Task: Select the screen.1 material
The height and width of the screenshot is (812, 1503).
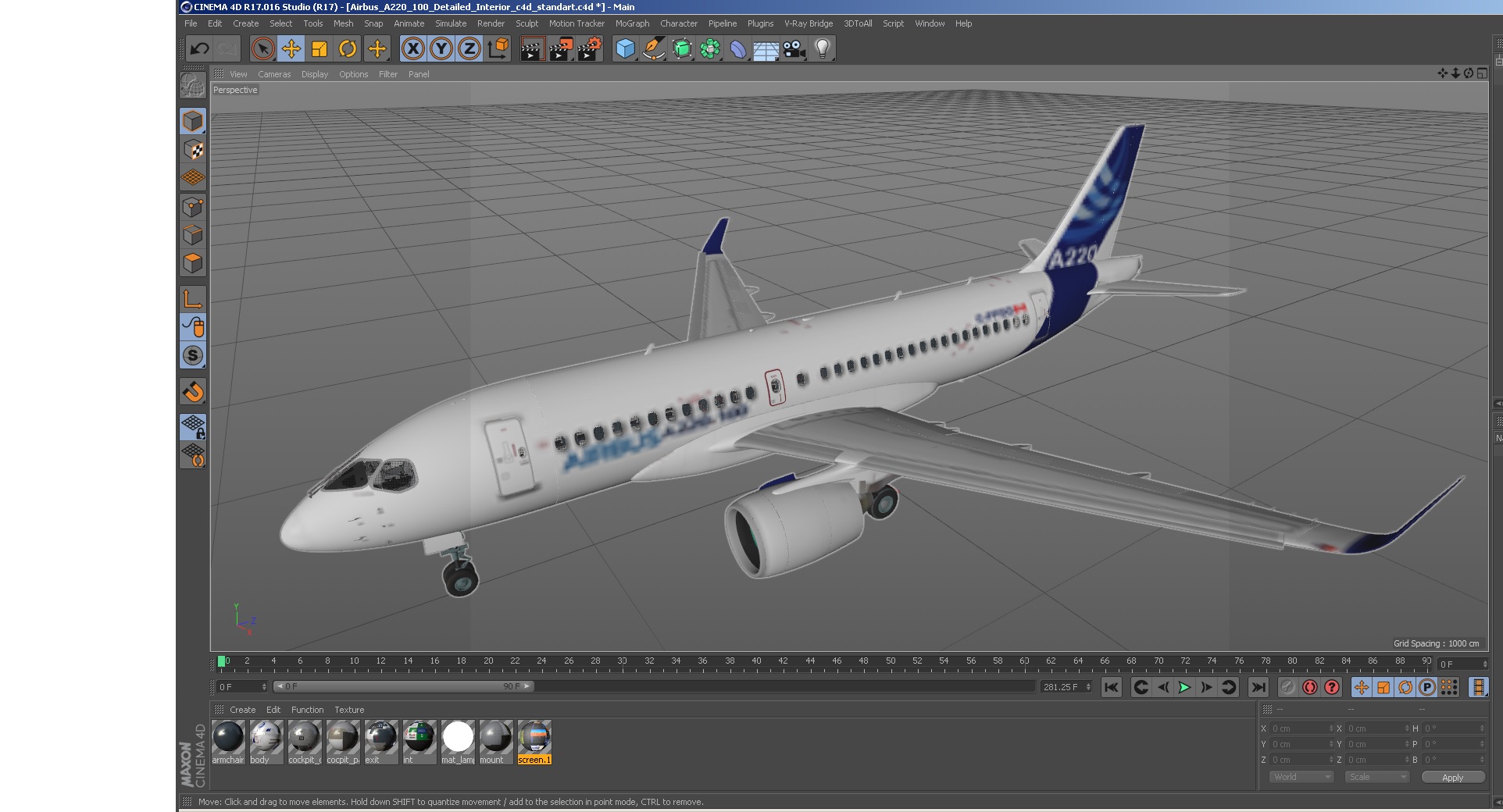Action: click(534, 742)
